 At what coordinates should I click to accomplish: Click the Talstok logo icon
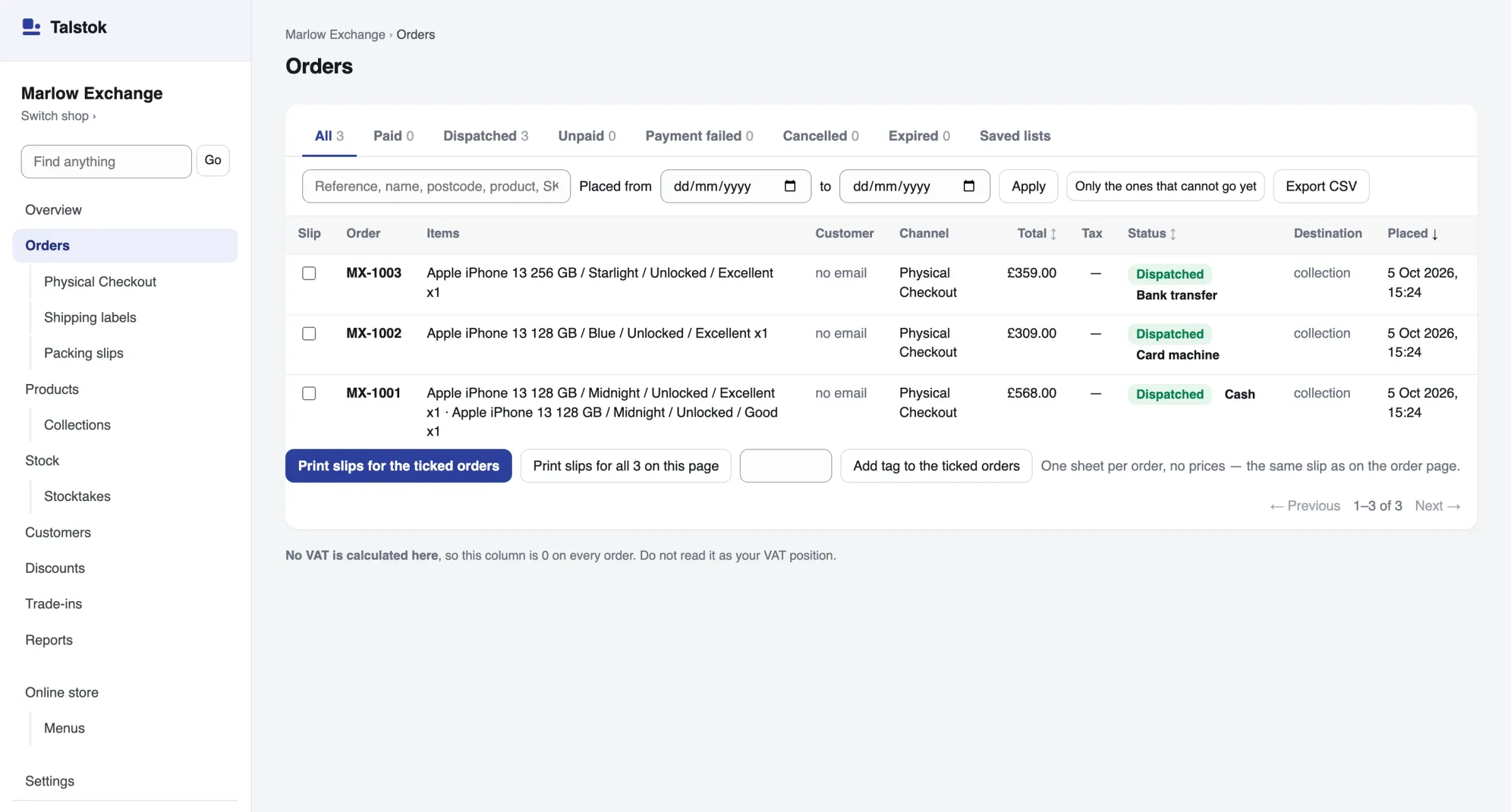(x=31, y=27)
